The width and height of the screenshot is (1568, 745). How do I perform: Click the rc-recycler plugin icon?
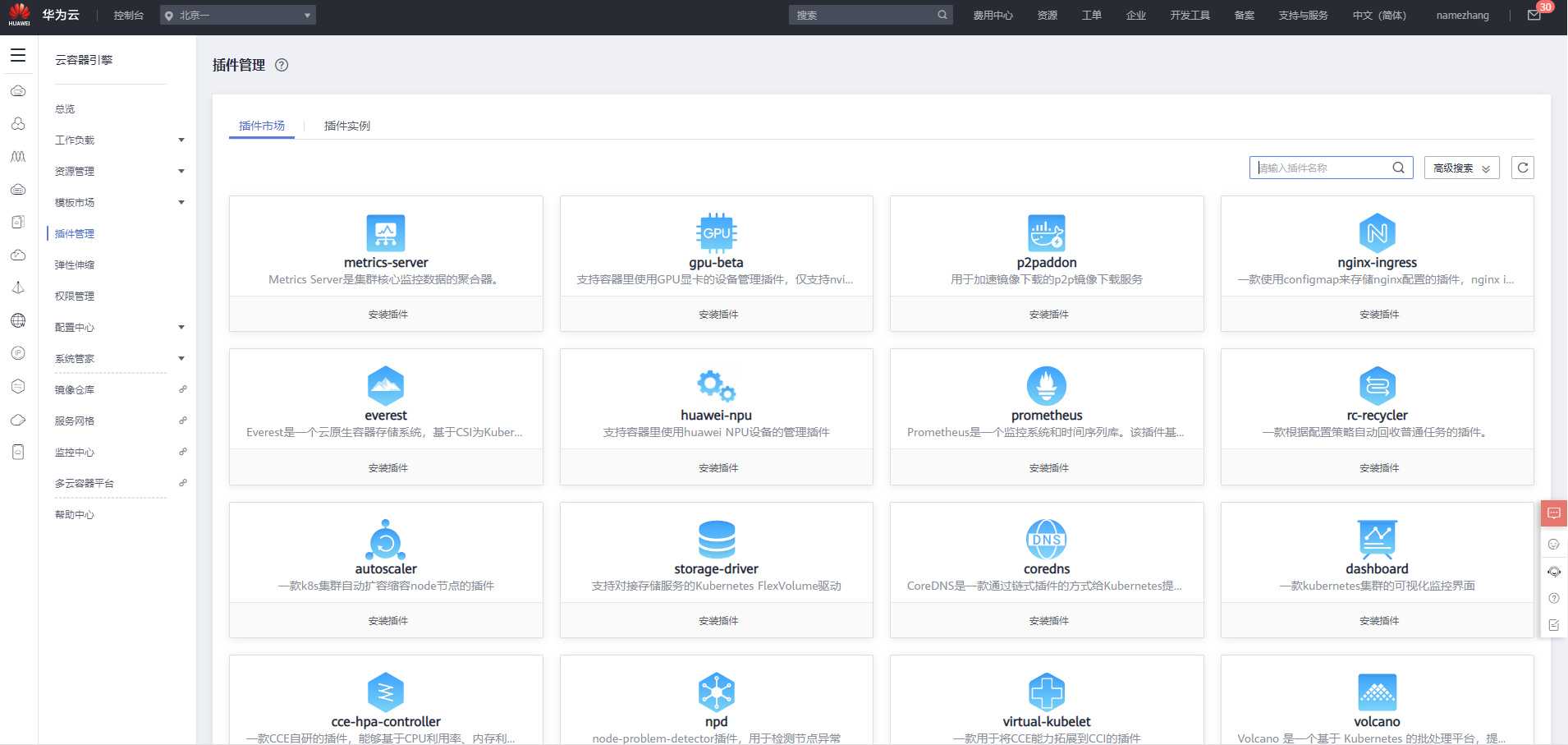(x=1378, y=386)
